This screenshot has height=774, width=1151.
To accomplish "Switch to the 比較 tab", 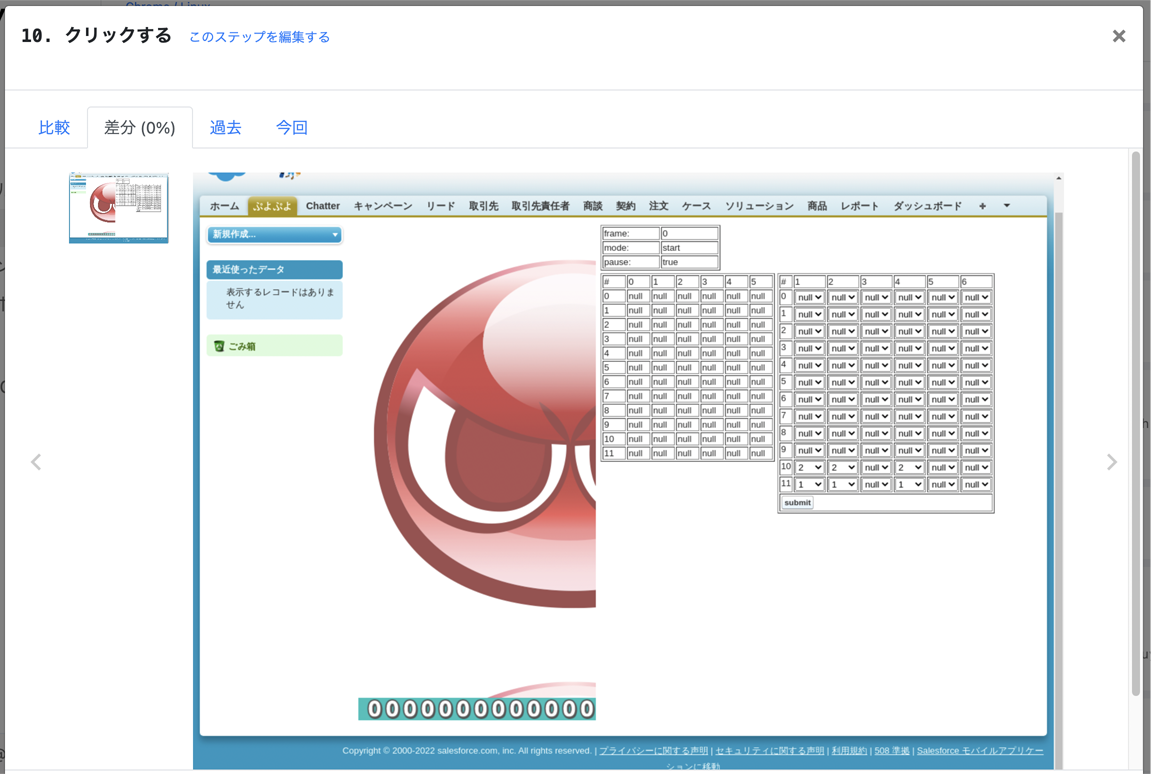I will (x=54, y=127).
